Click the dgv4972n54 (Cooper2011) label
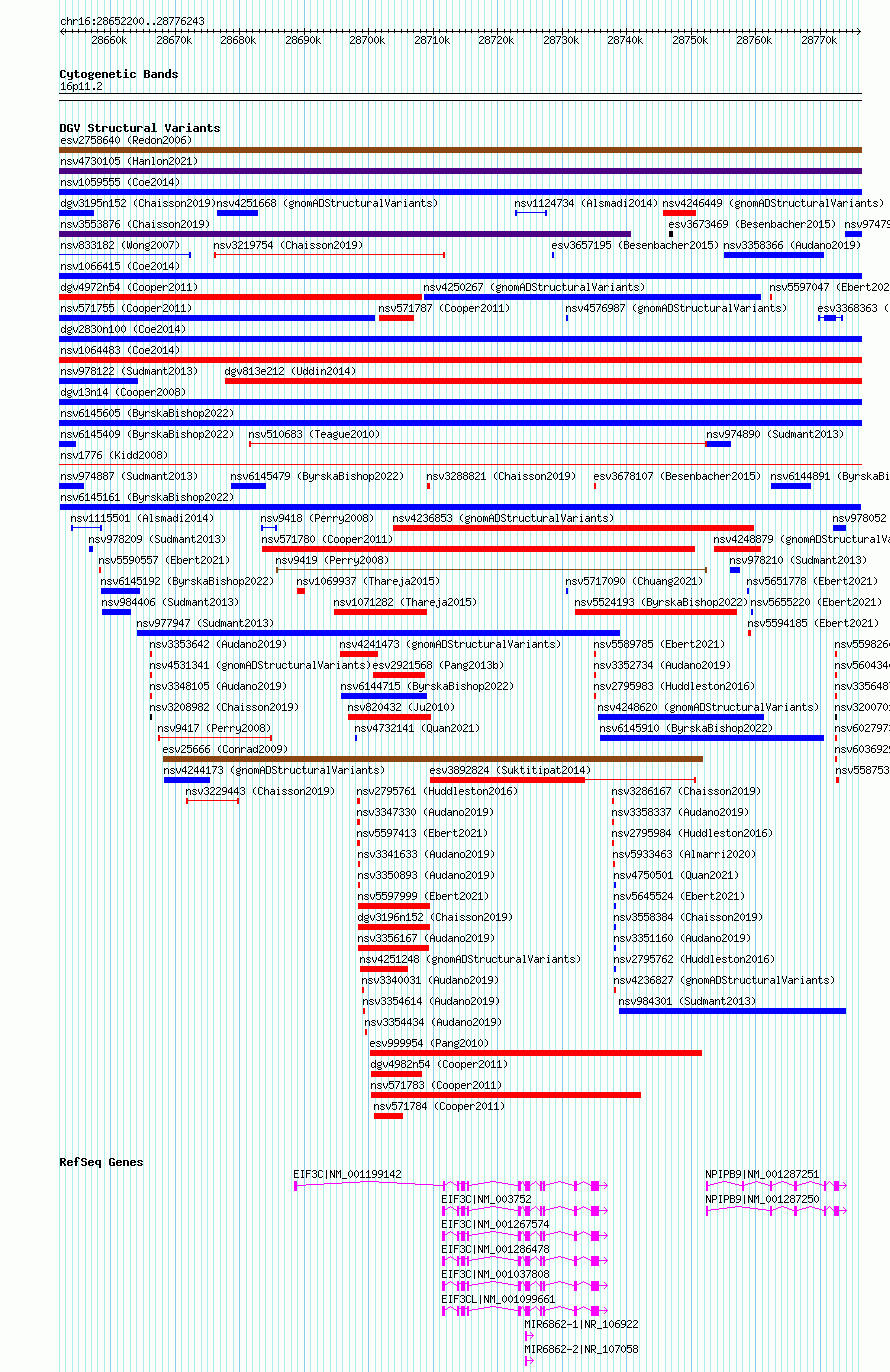The height and width of the screenshot is (1372, 890). pyautogui.click(x=129, y=287)
